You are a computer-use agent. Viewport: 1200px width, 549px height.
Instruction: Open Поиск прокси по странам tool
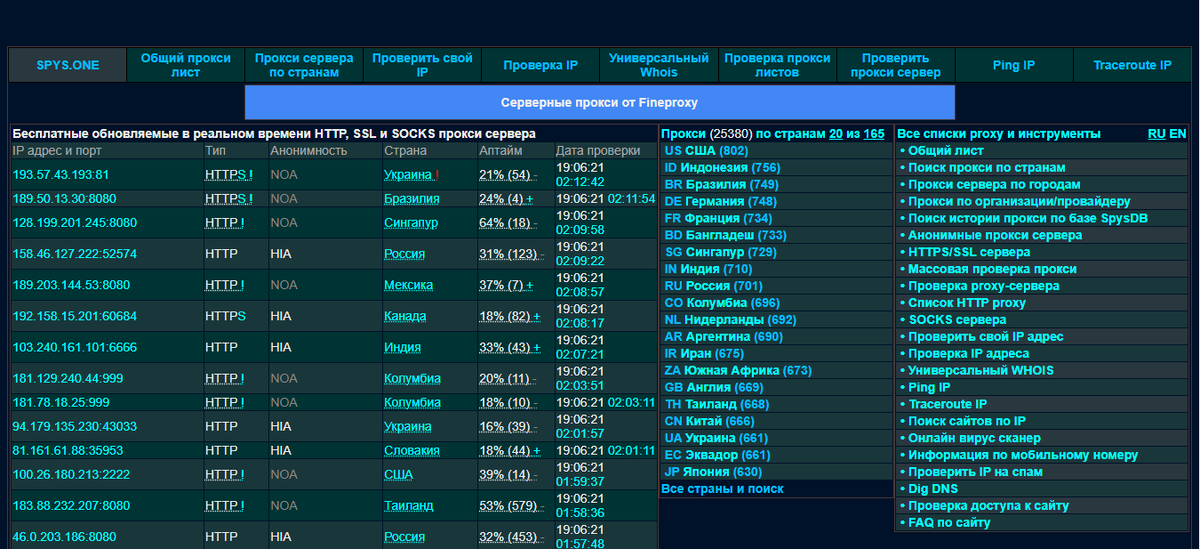[986, 168]
